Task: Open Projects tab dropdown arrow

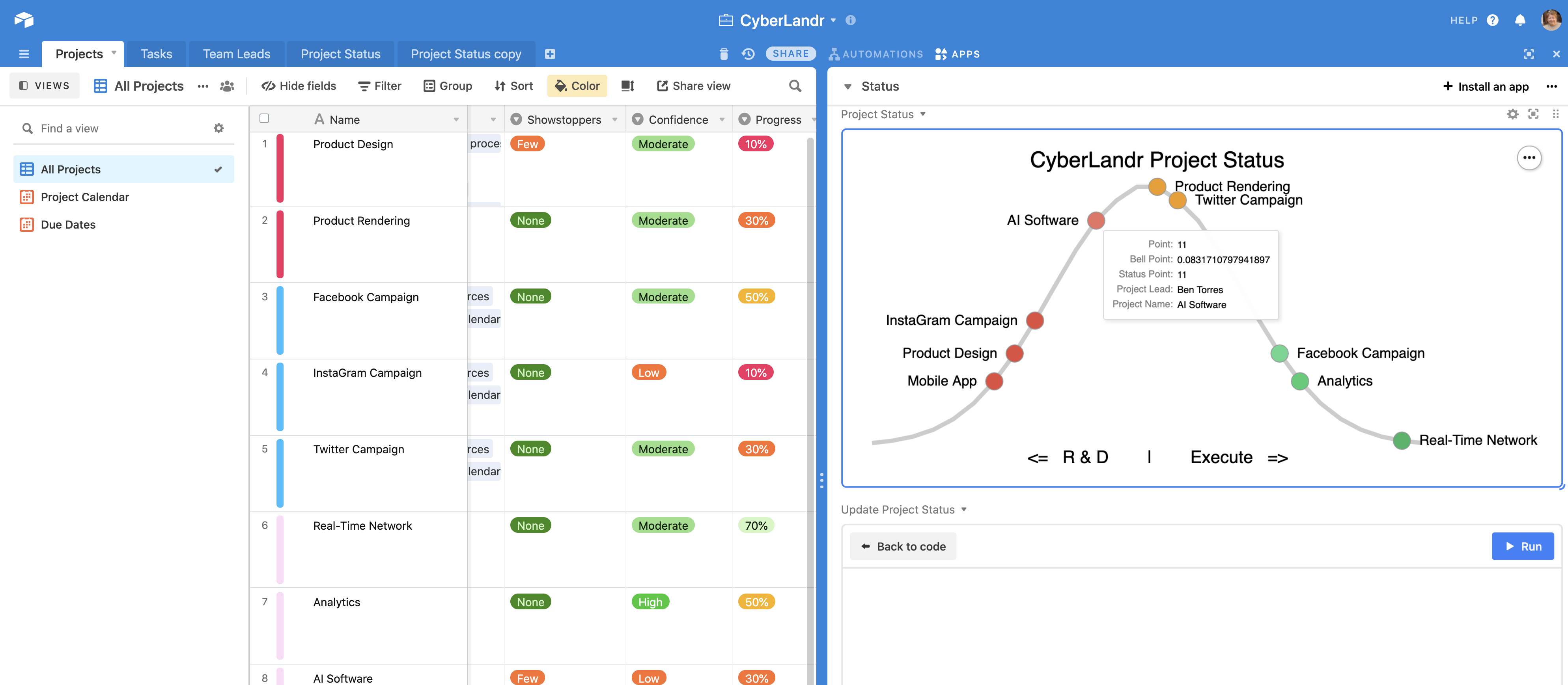Action: tap(114, 53)
